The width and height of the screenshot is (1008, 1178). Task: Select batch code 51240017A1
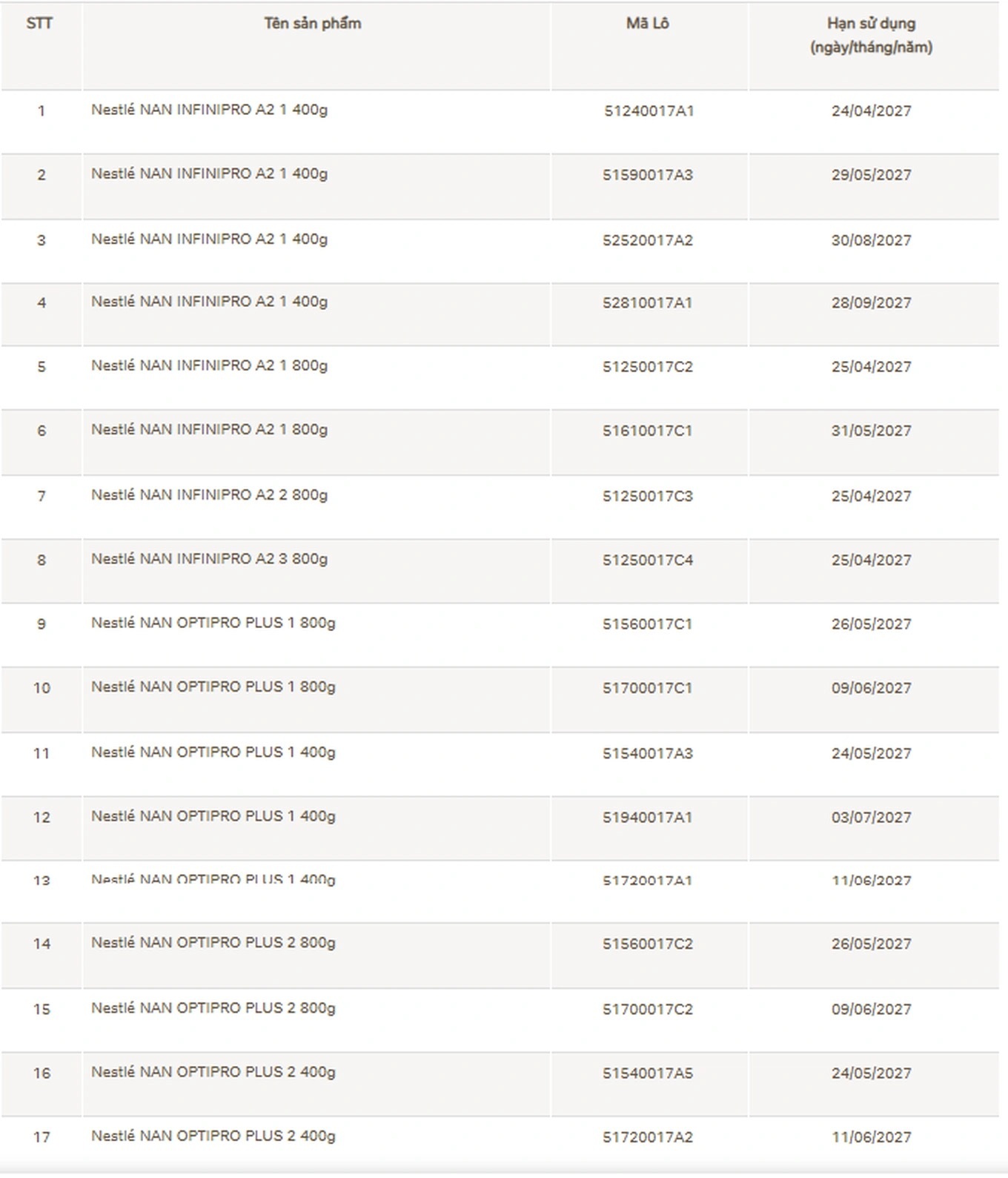coord(649,111)
